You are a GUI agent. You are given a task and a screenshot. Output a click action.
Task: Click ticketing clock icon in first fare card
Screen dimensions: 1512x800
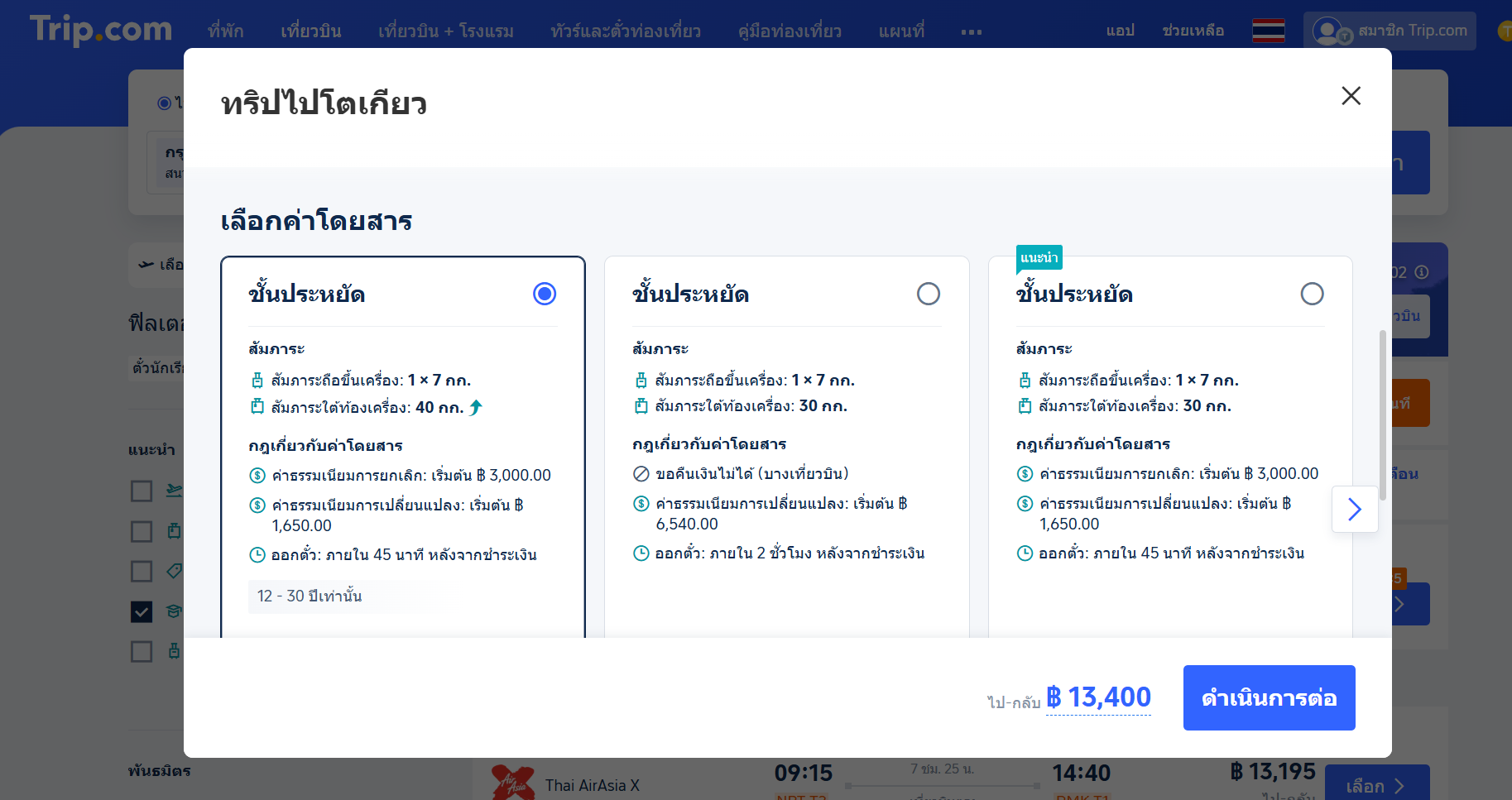click(x=257, y=555)
